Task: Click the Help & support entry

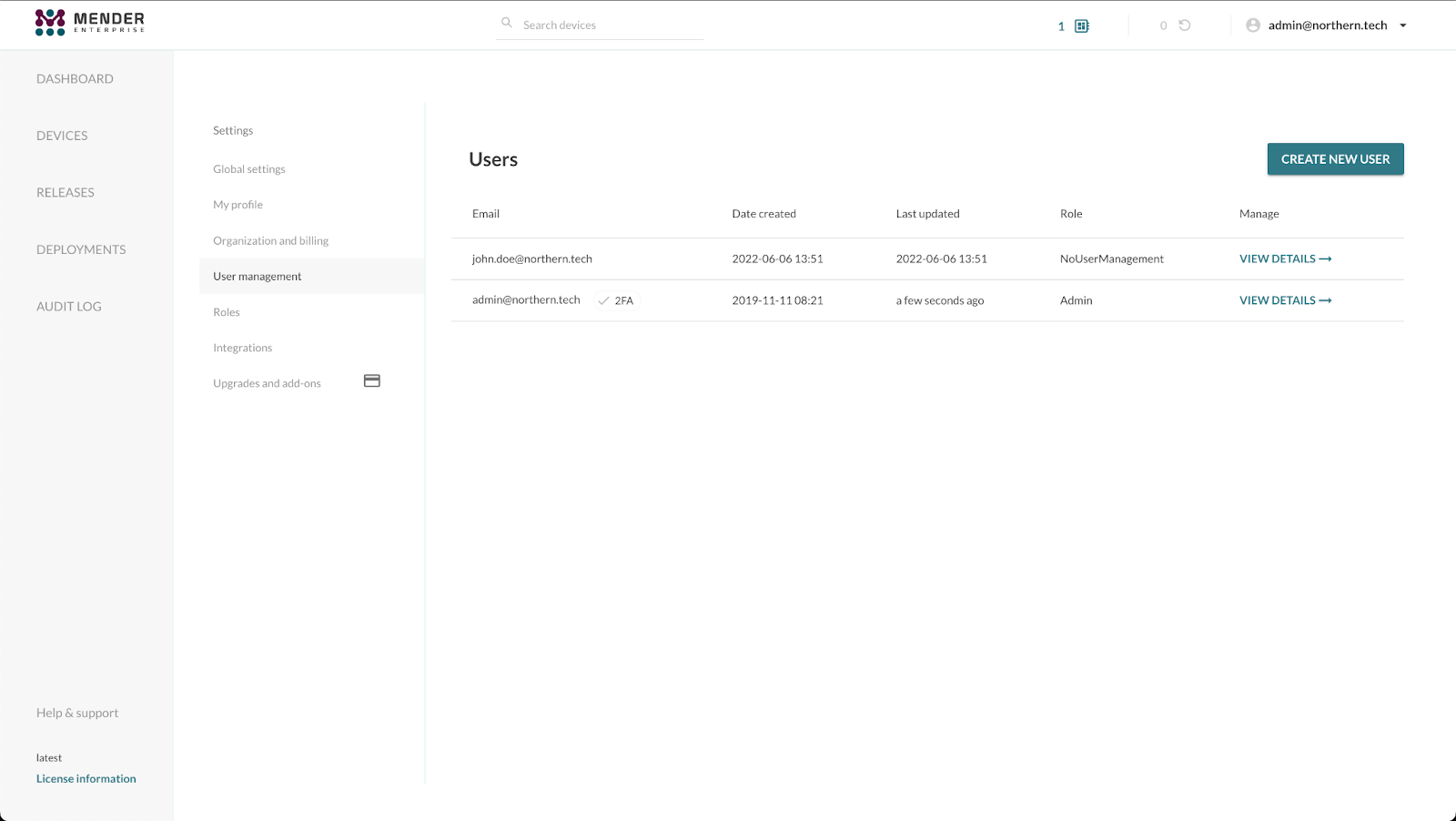Action: (76, 713)
